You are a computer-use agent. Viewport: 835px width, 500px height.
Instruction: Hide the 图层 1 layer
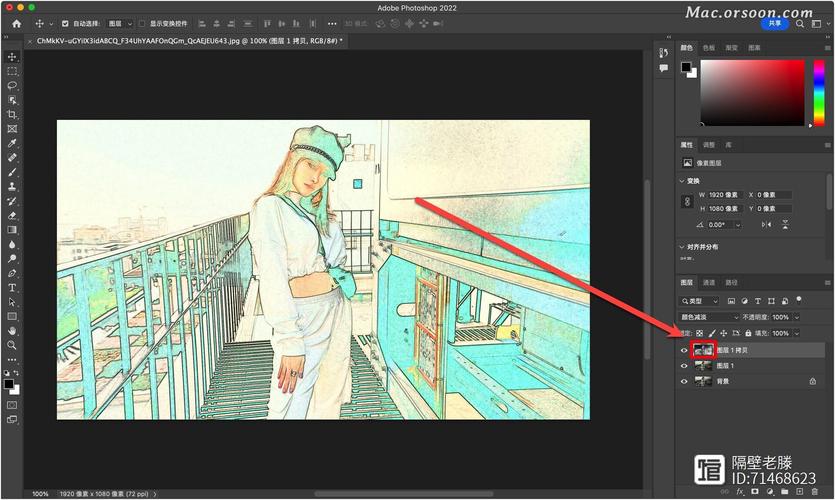coord(684,366)
